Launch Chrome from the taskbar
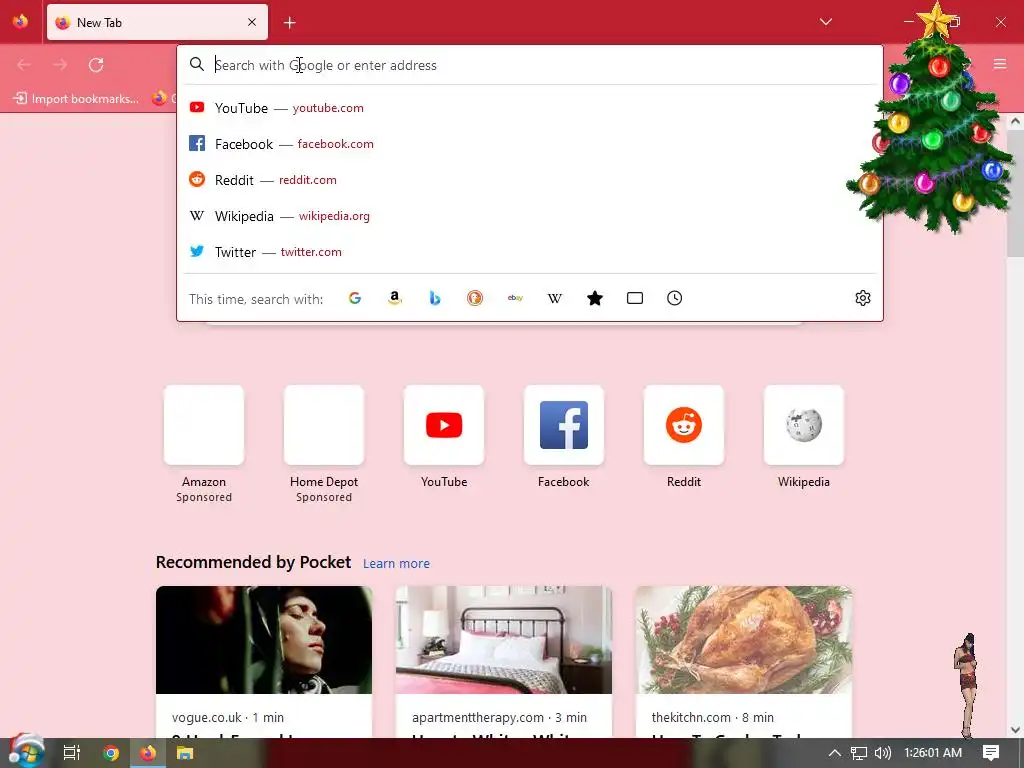The image size is (1024, 768). tap(110, 753)
